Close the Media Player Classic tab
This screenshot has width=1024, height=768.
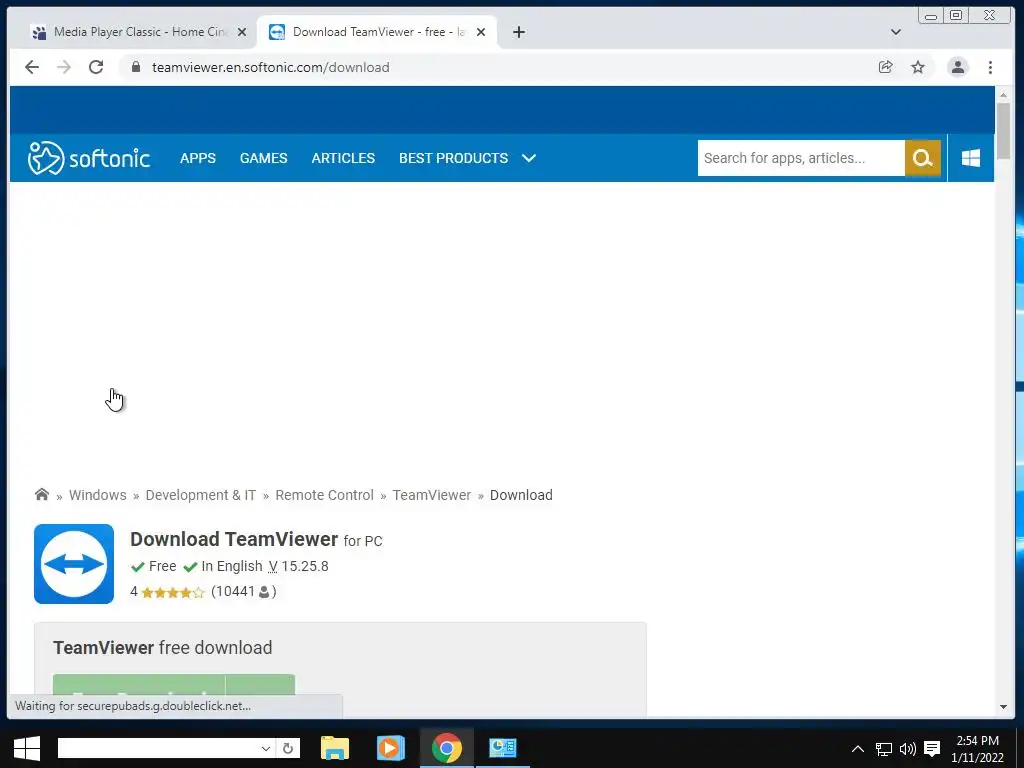(x=242, y=32)
